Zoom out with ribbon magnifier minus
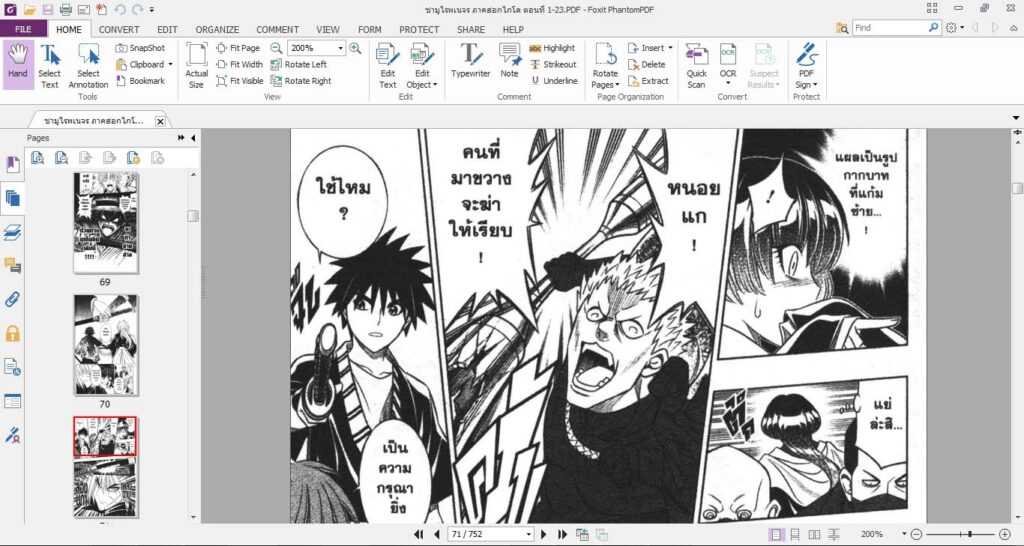Viewport: 1024px width, 546px height. coord(276,48)
